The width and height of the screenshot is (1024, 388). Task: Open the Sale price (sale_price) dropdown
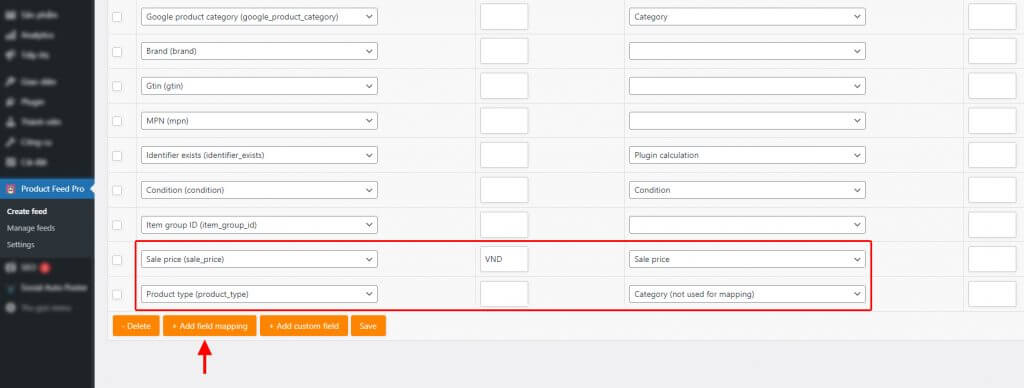tap(259, 259)
